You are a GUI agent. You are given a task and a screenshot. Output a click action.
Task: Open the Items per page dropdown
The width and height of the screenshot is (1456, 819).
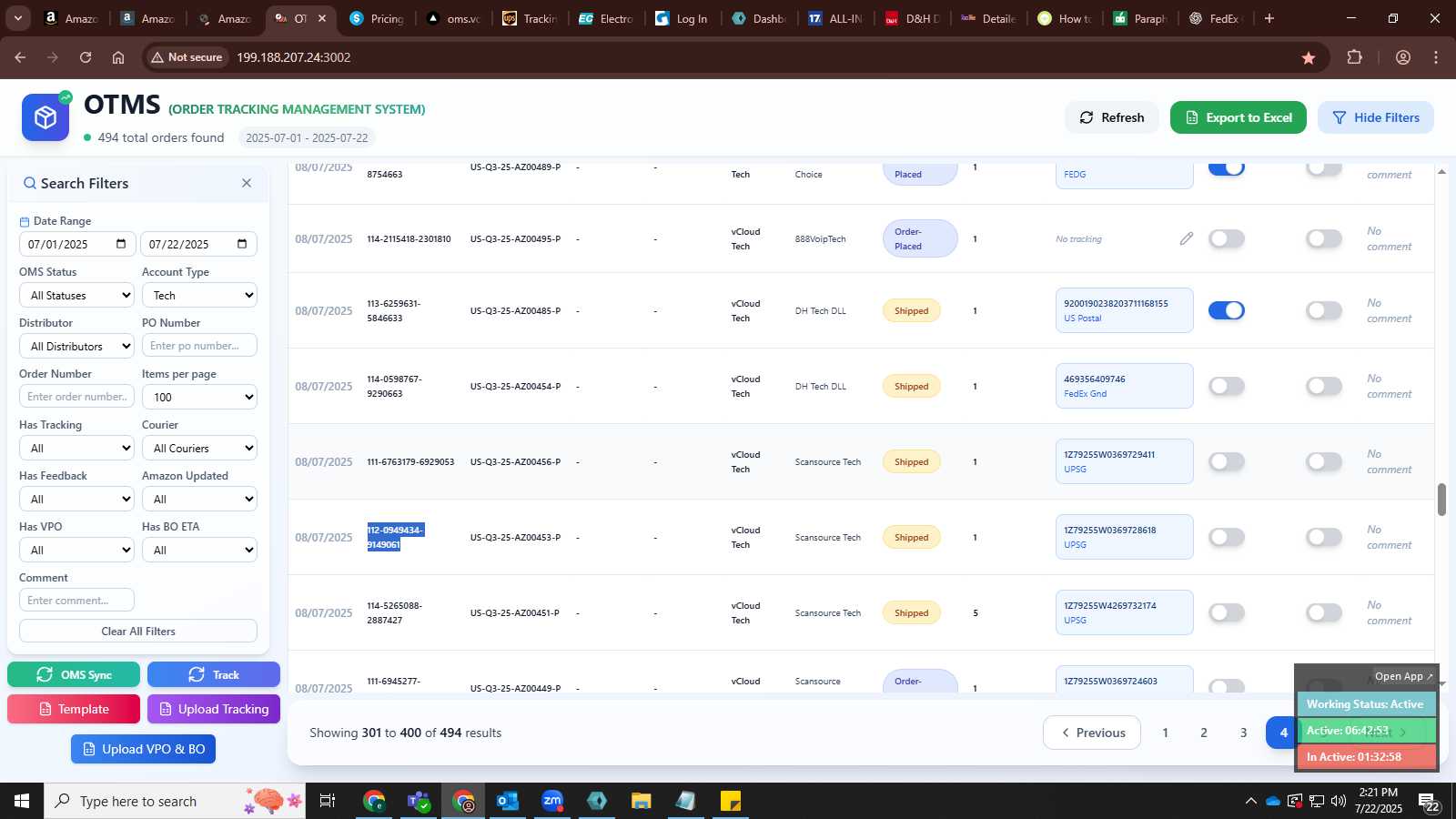[199, 397]
